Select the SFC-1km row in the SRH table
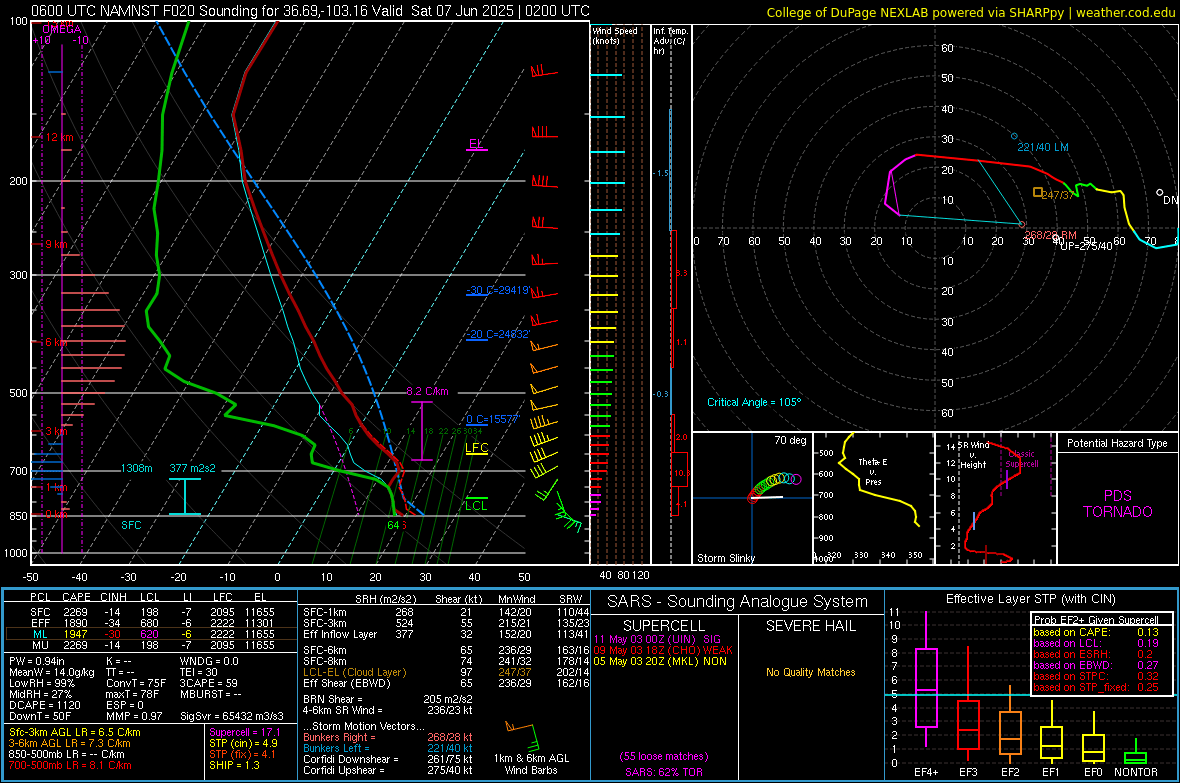The image size is (1180, 783). tap(446, 612)
